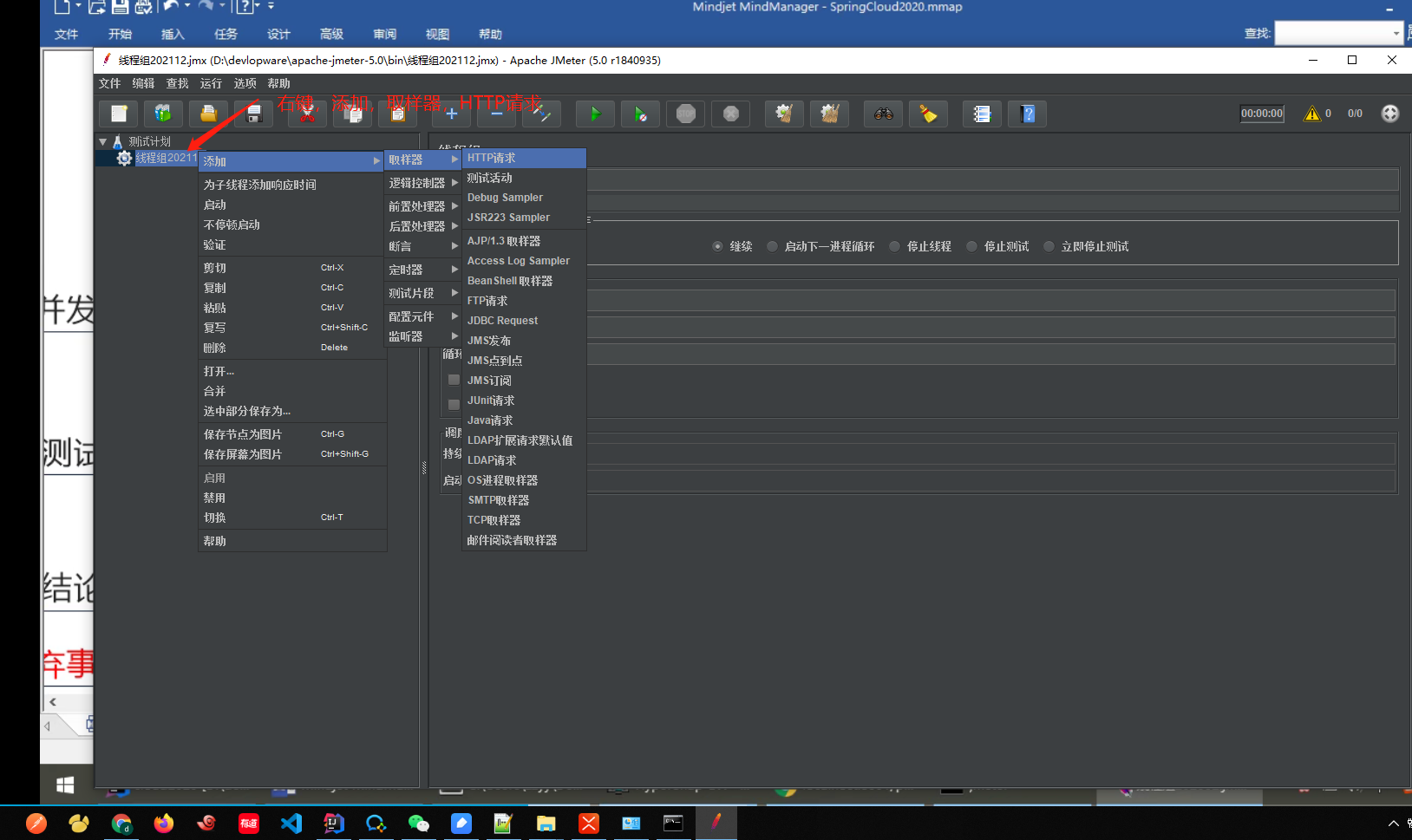Expand the 逻辑控制器 submenu
The image size is (1412, 840).
tap(422, 183)
